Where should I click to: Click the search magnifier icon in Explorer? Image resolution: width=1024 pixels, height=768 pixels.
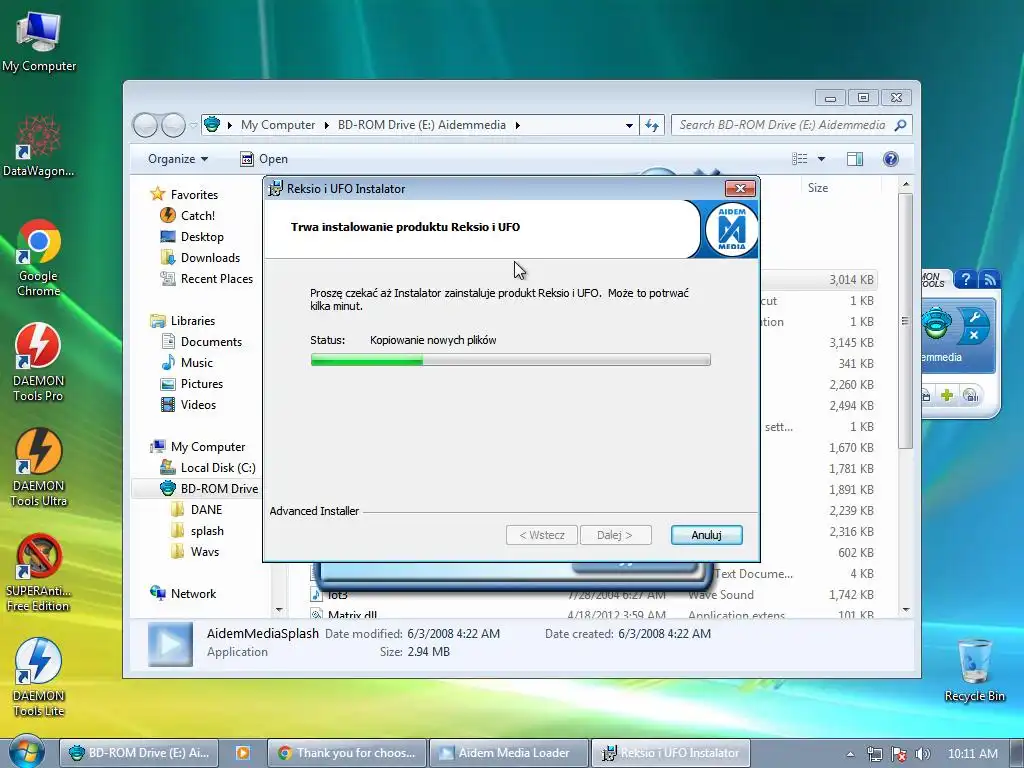click(901, 125)
